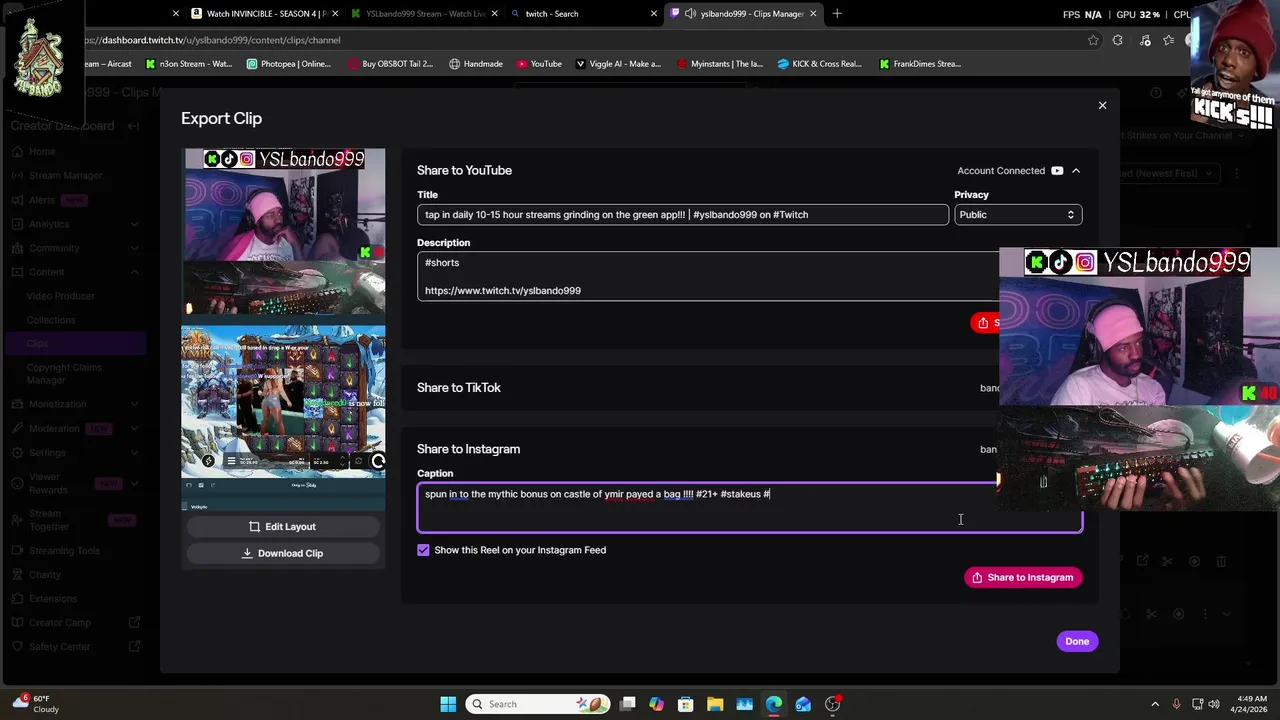1280x720 pixels.
Task: Close the twitch - Search tab
Action: pos(654,14)
